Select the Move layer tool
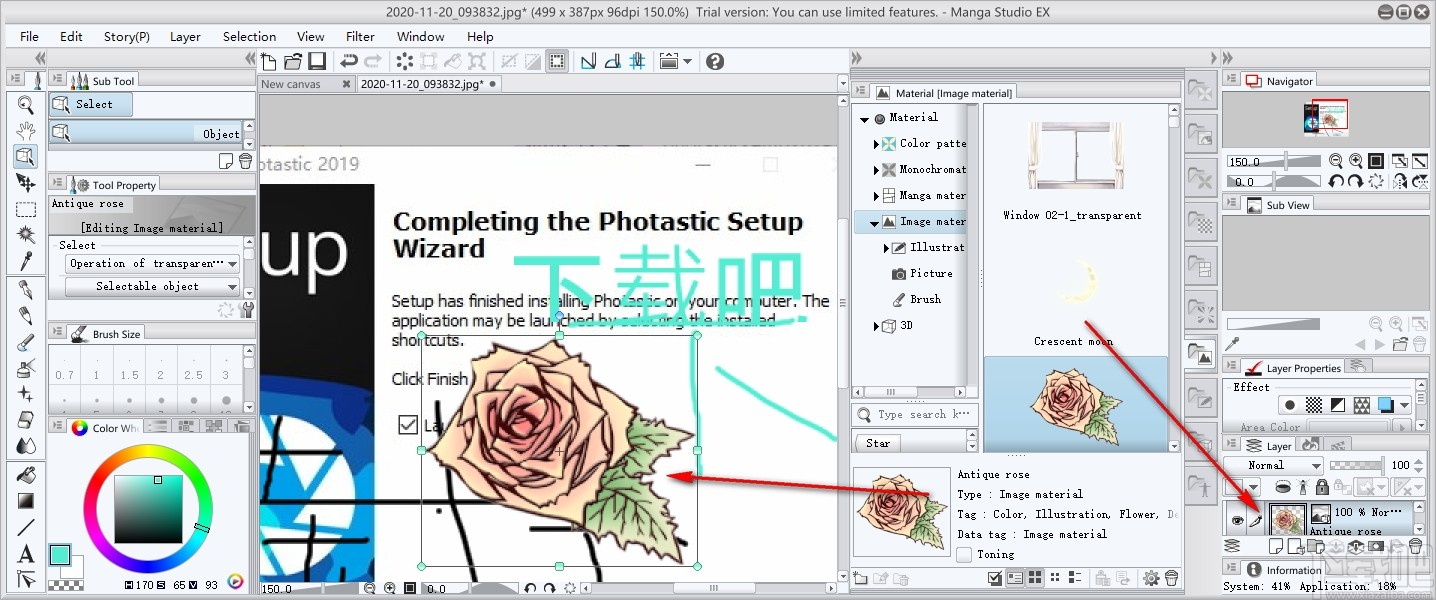Image resolution: width=1436 pixels, height=600 pixels. click(x=26, y=183)
